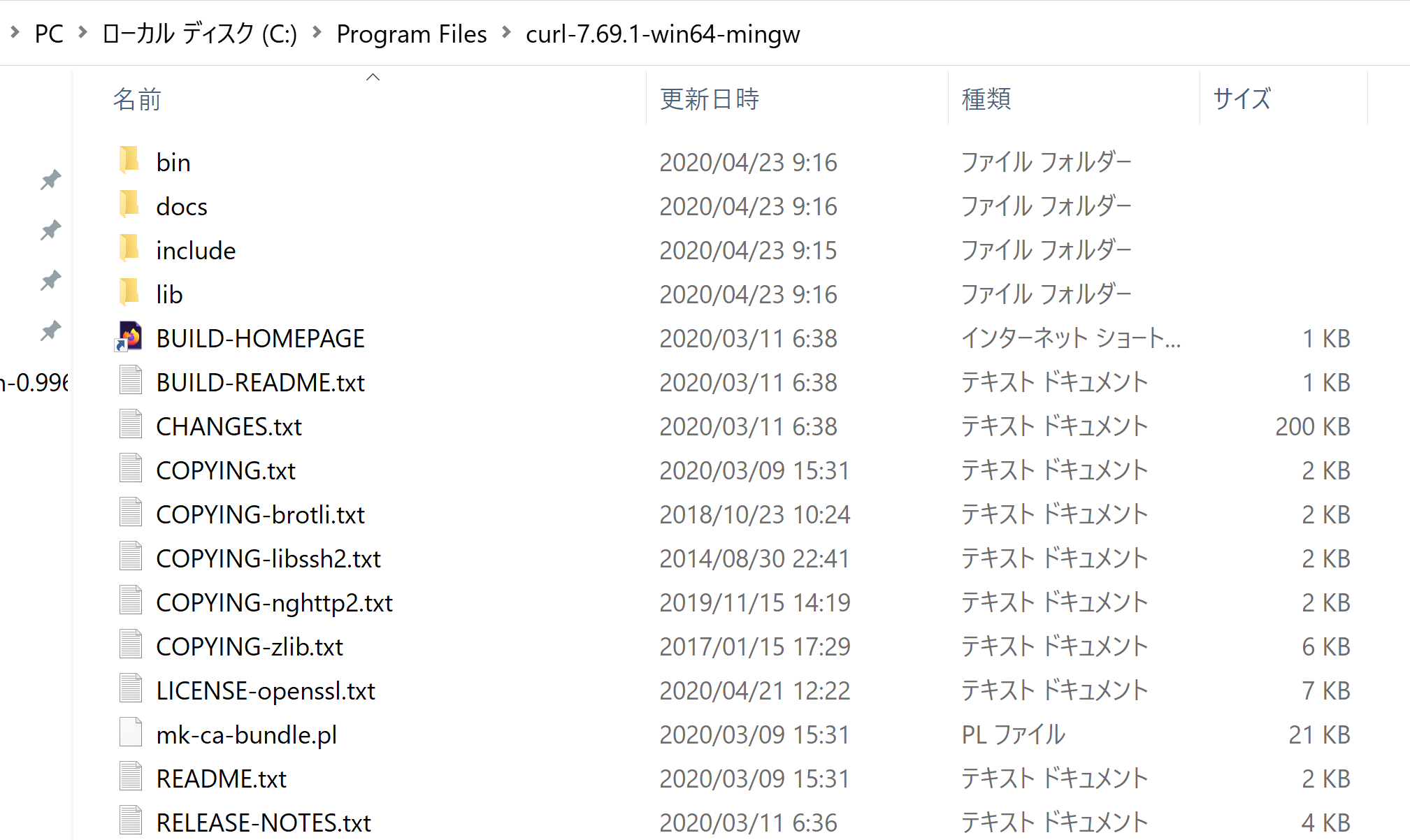Click the BUILD-README.txt file icon

tap(131, 381)
